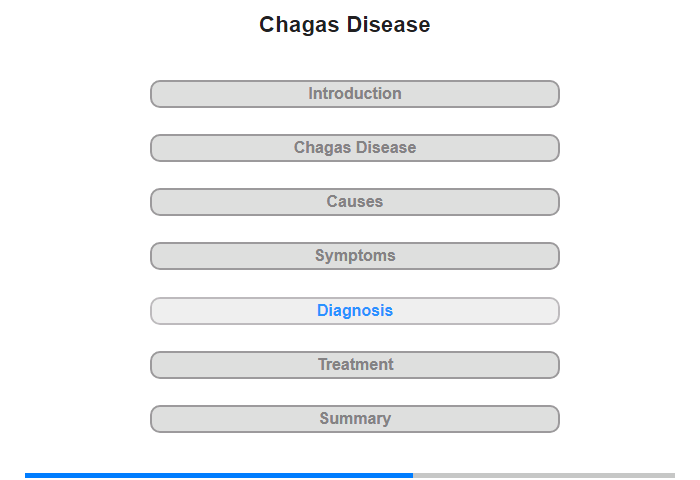This screenshot has width=700, height=480.
Task: Jump to the Treatment section
Action: [x=354, y=365]
